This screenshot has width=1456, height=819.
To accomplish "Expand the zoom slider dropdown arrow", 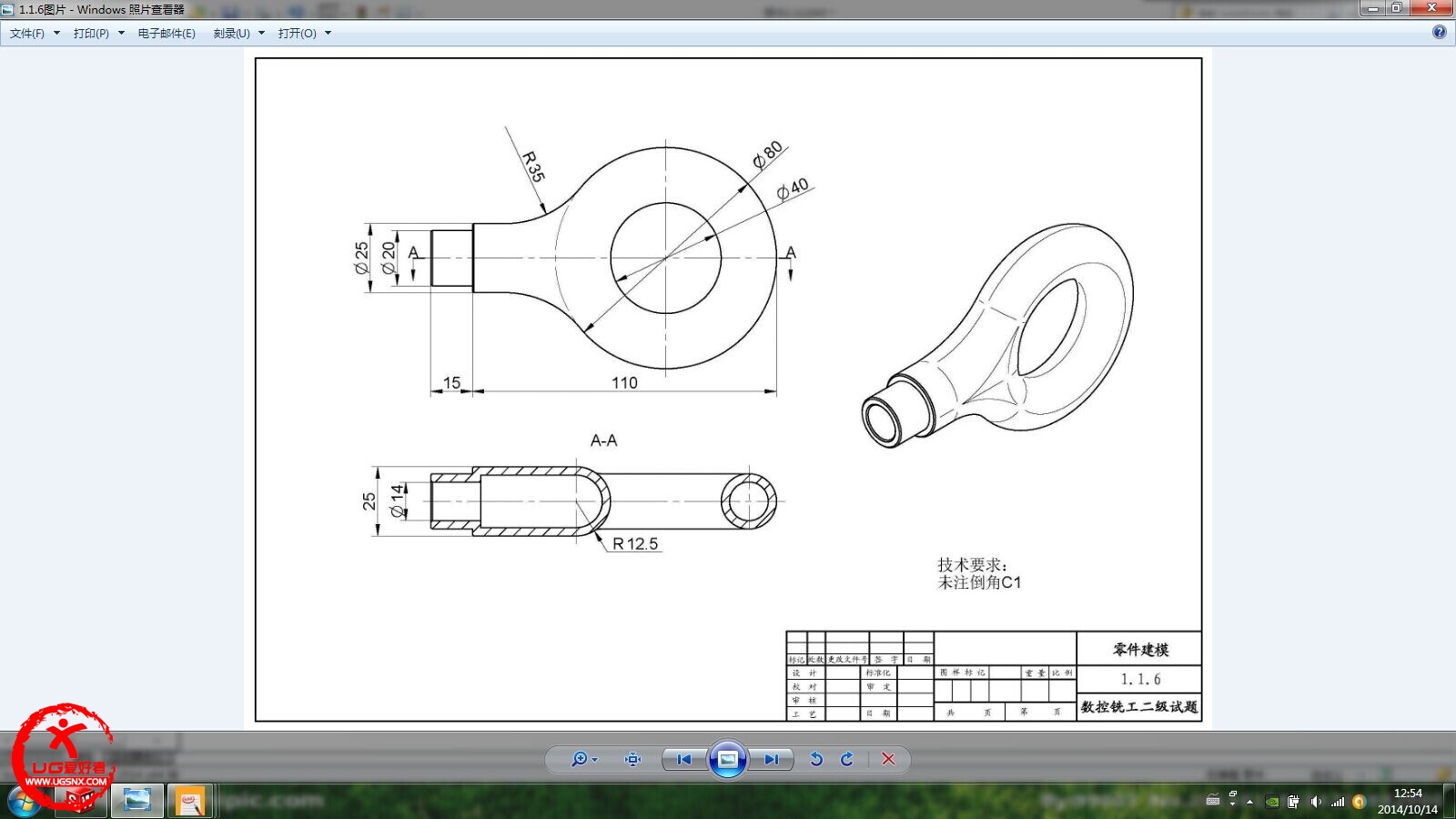I will coord(595,760).
